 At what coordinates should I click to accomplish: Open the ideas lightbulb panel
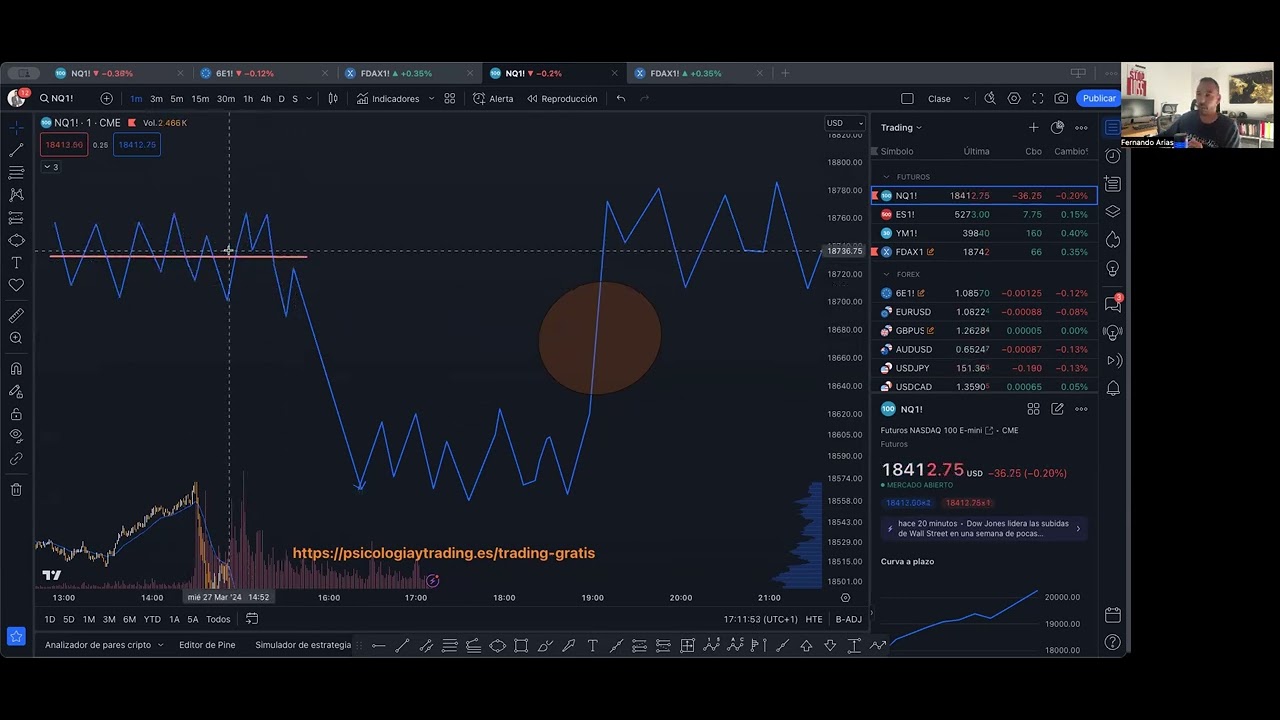pos(1113,270)
